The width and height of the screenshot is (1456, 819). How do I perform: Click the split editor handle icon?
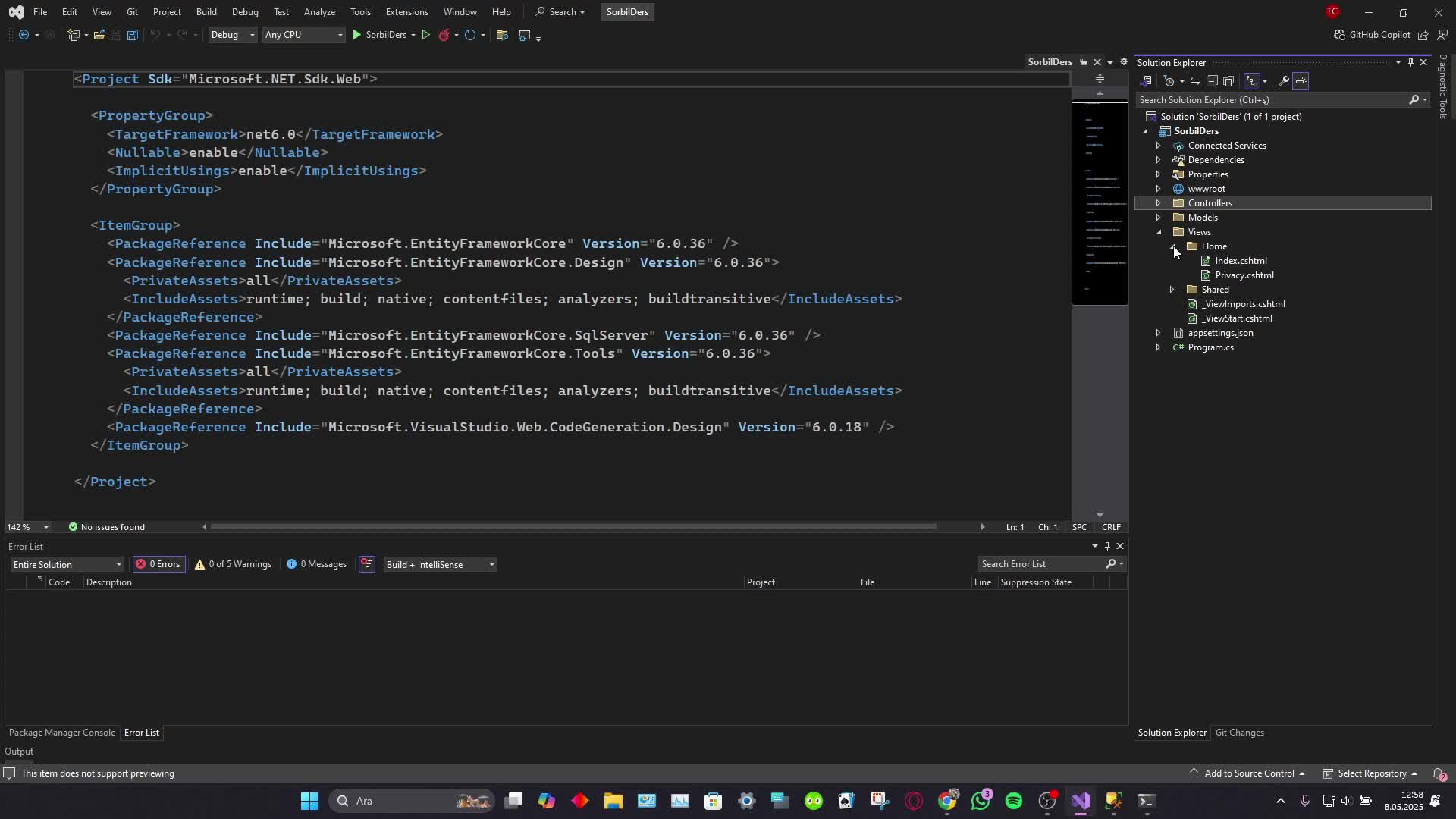(1100, 79)
